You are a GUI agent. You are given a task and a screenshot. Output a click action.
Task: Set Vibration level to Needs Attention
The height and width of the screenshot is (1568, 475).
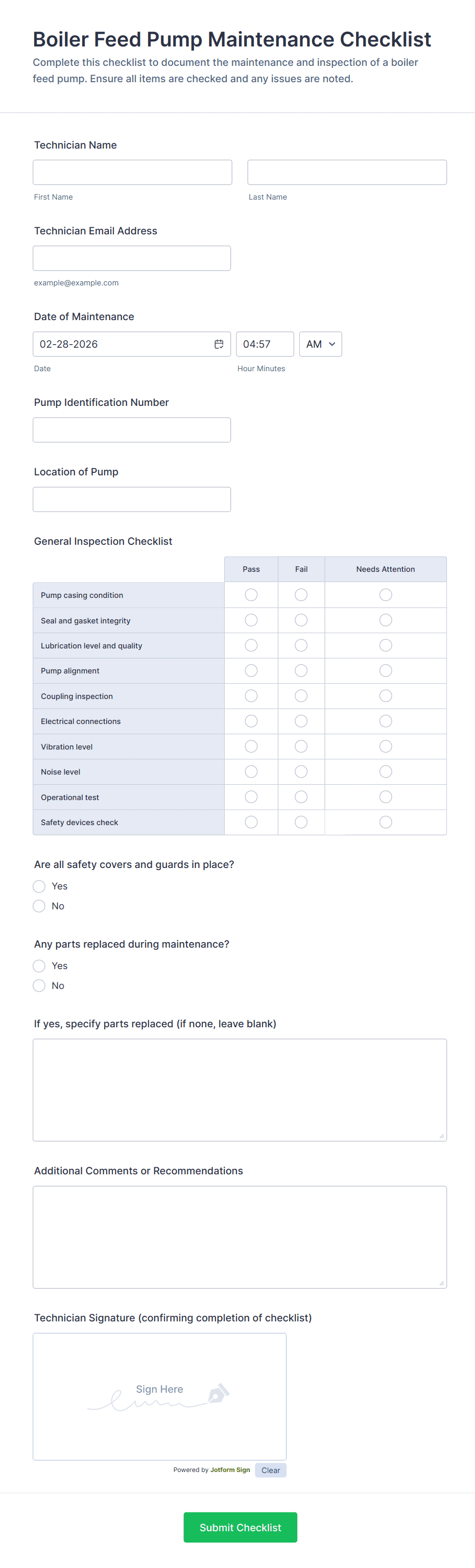pos(386,746)
